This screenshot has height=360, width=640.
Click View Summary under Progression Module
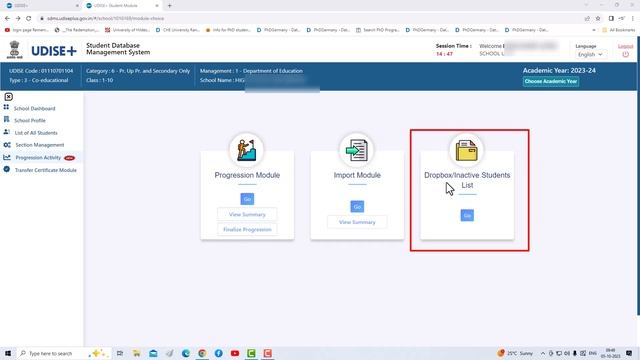247,214
